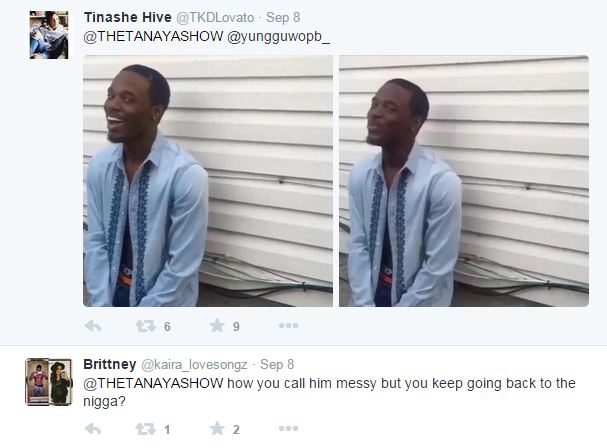
Task: Open @yungguwopb_ mention in first tweet
Action: coord(278,37)
